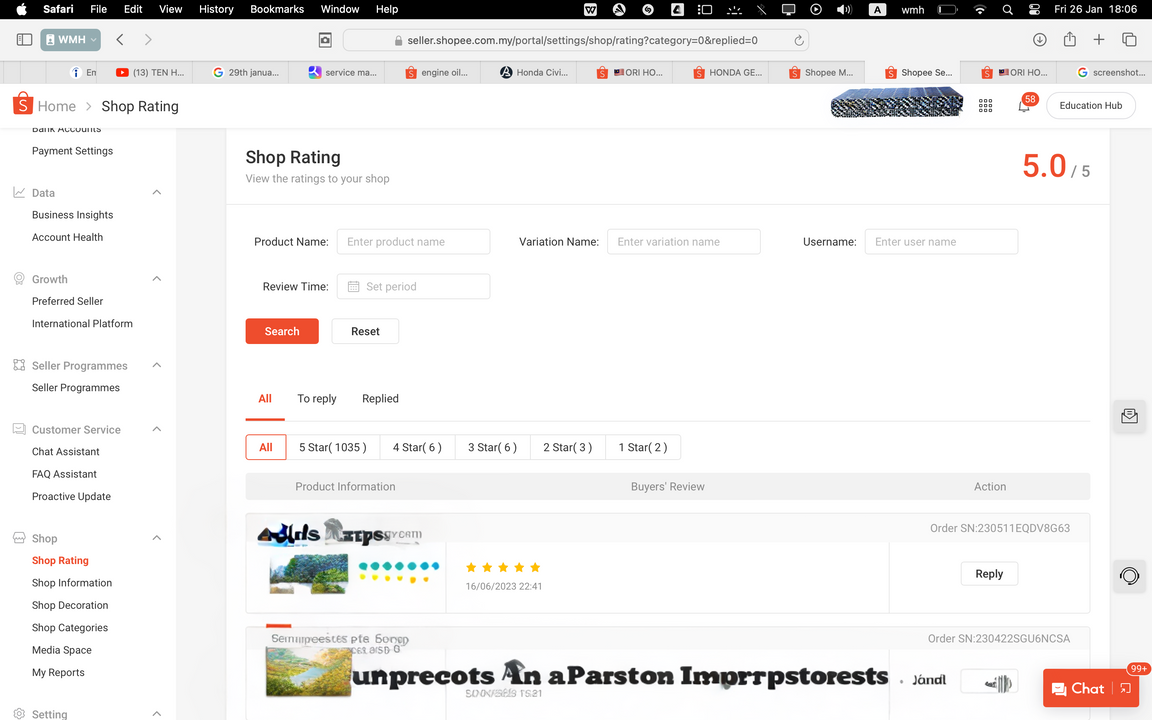Image resolution: width=1152 pixels, height=720 pixels.
Task: Click the Product Name input field
Action: tap(413, 242)
